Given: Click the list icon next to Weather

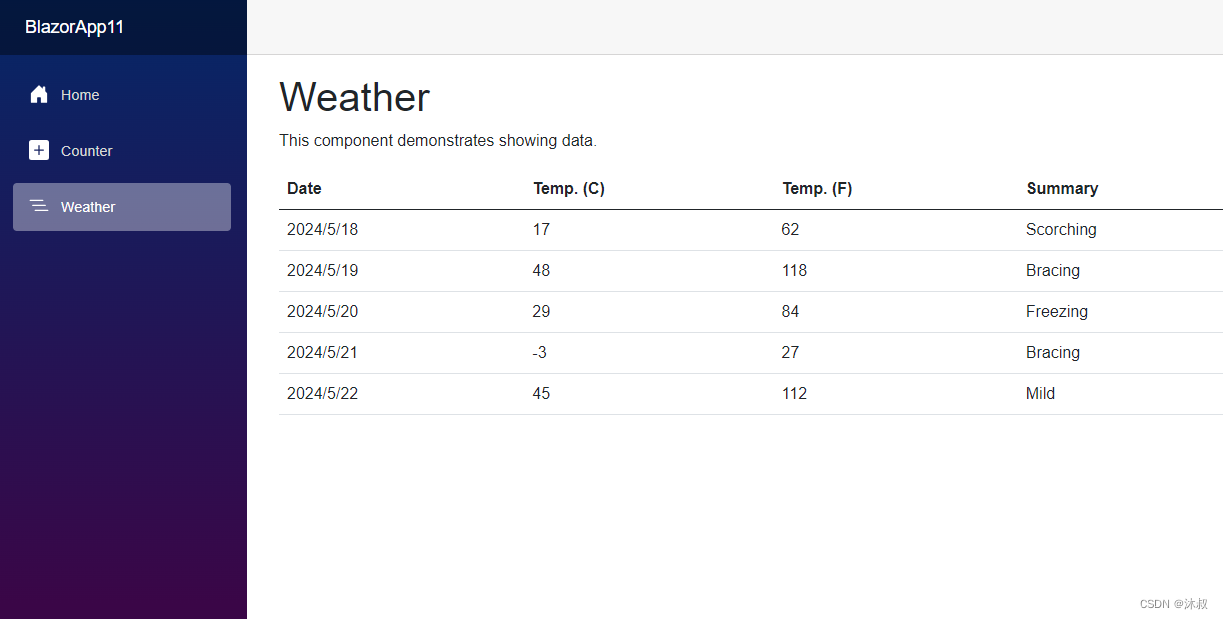Looking at the screenshot, I should coord(38,206).
